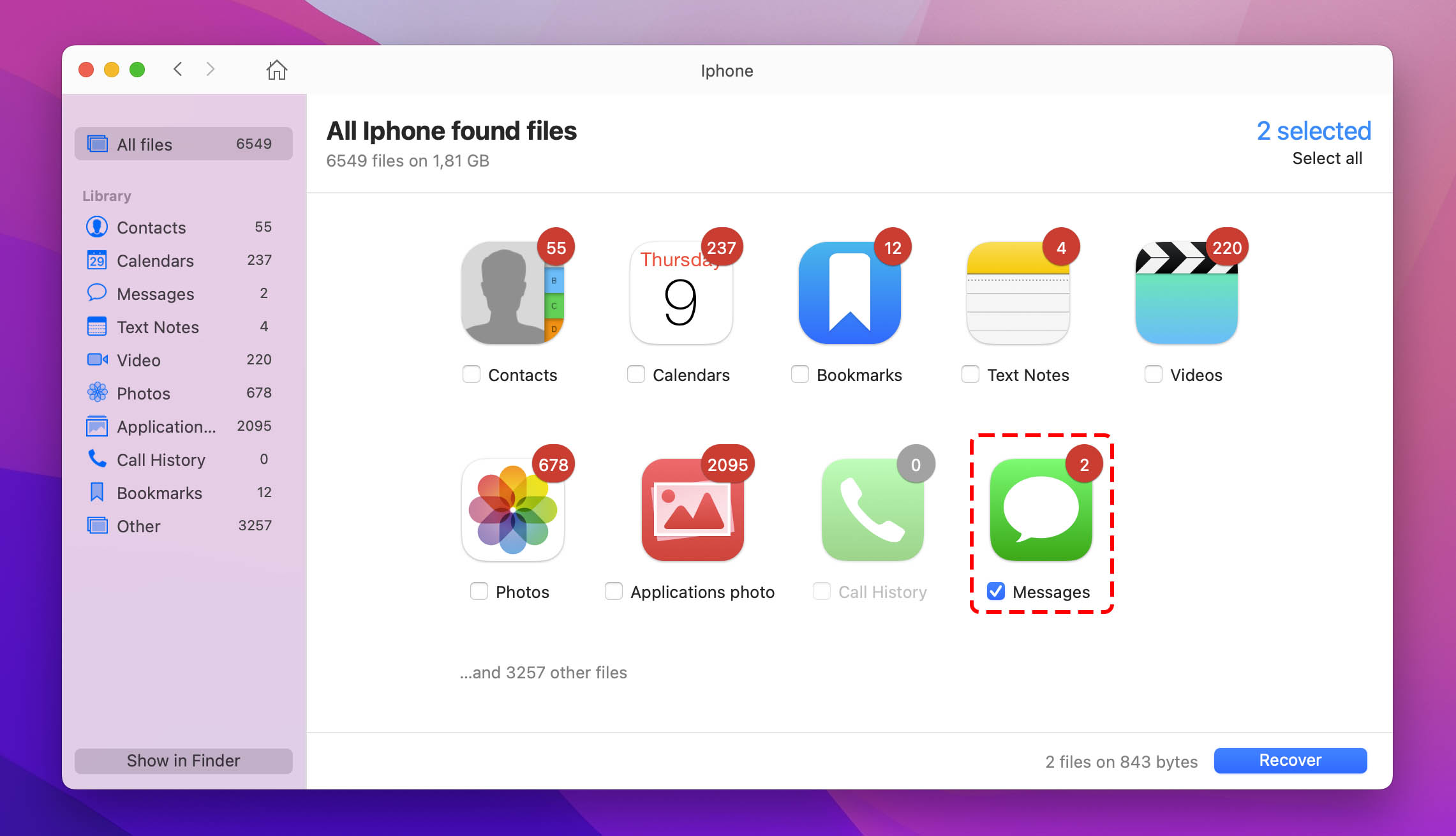Click the All files icon in sidebar
1456x836 pixels.
pyautogui.click(x=97, y=144)
